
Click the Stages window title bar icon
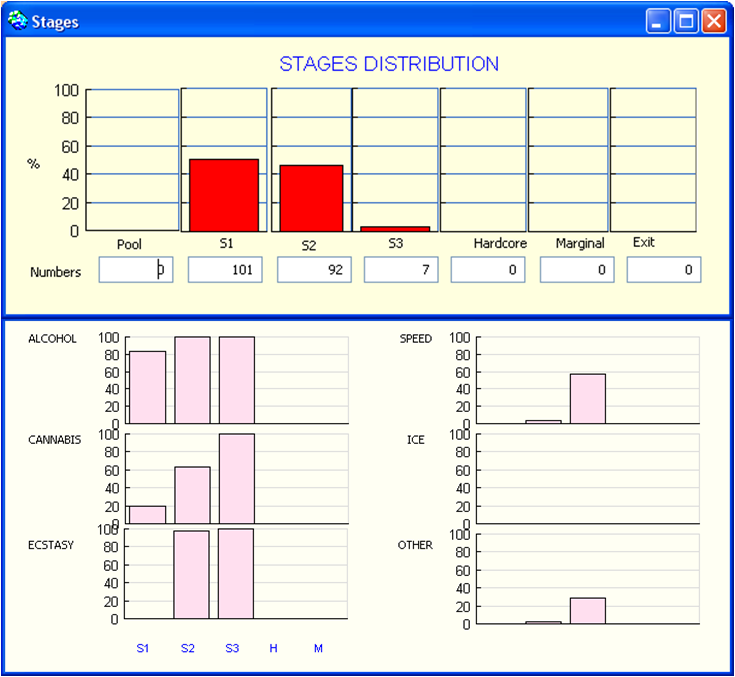point(17,21)
